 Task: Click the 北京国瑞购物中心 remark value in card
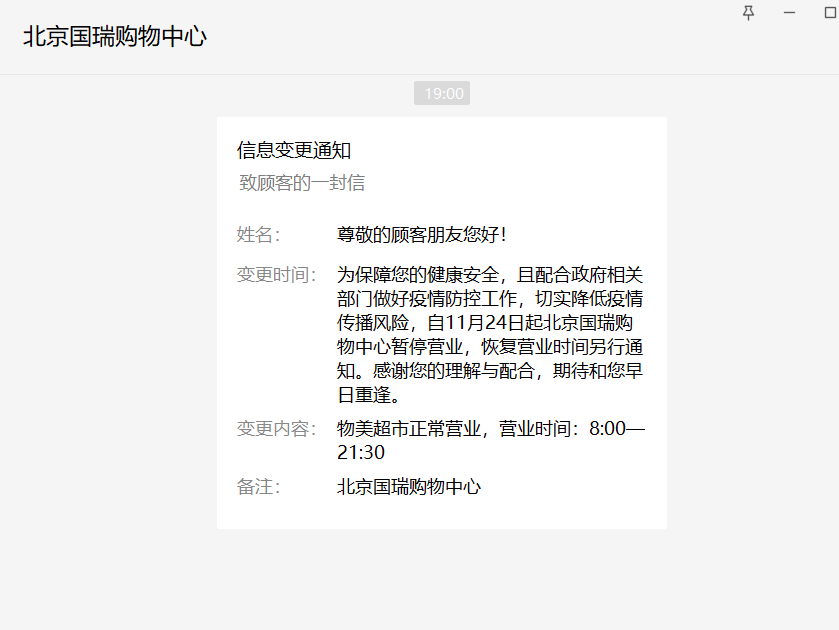click(x=409, y=487)
